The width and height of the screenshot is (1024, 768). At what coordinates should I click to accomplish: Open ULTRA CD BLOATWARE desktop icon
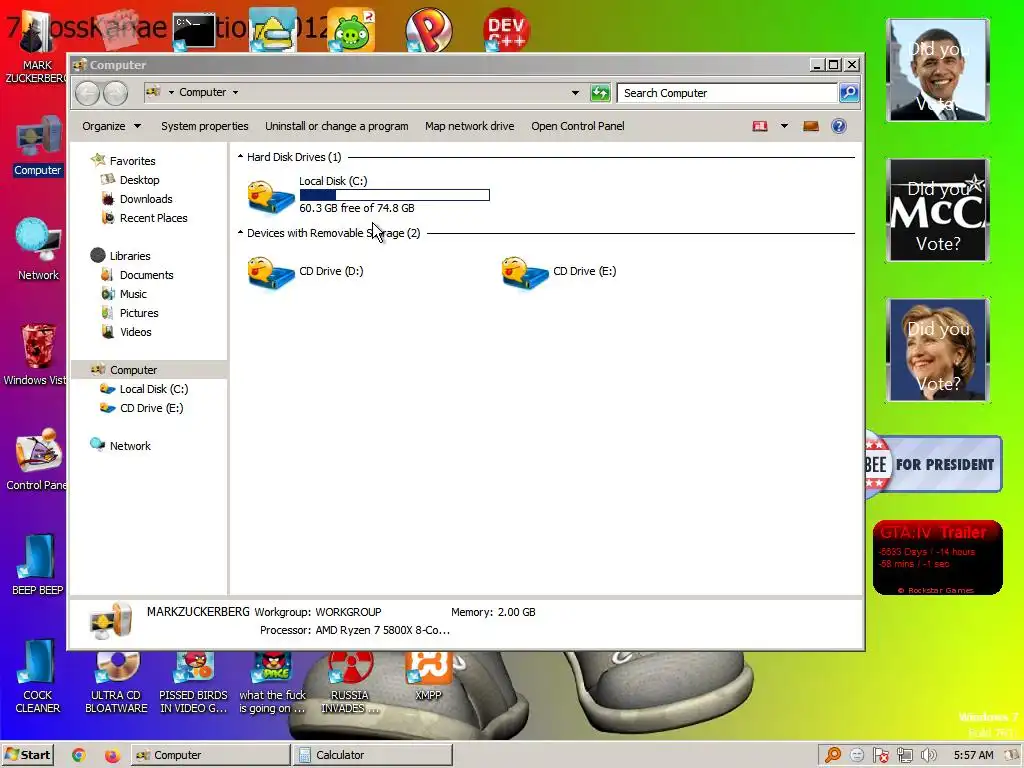[x=116, y=682]
